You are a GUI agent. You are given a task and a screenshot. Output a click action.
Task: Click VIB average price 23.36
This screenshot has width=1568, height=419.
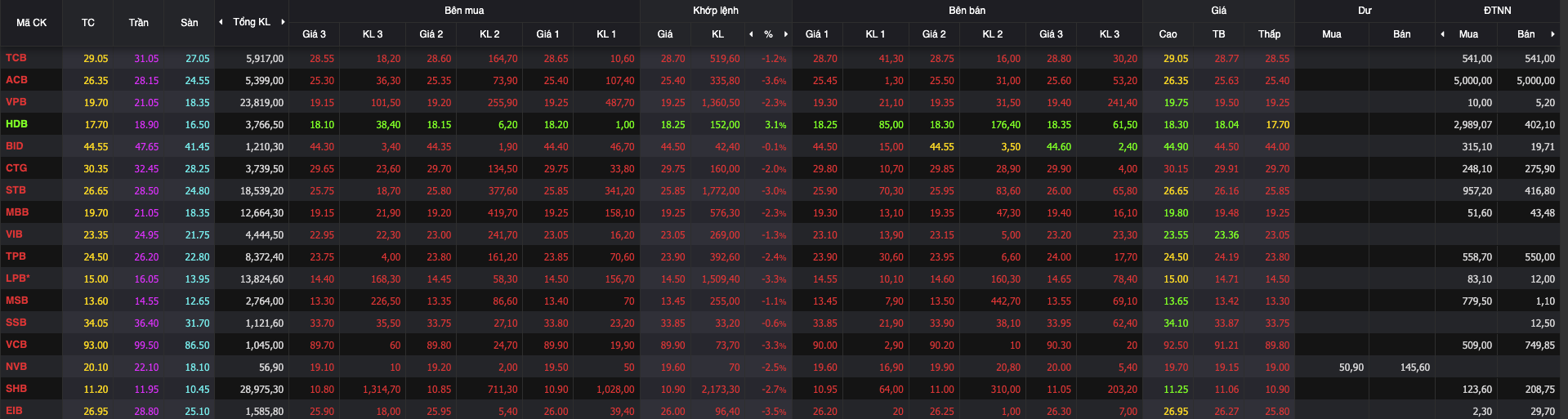pos(1226,235)
